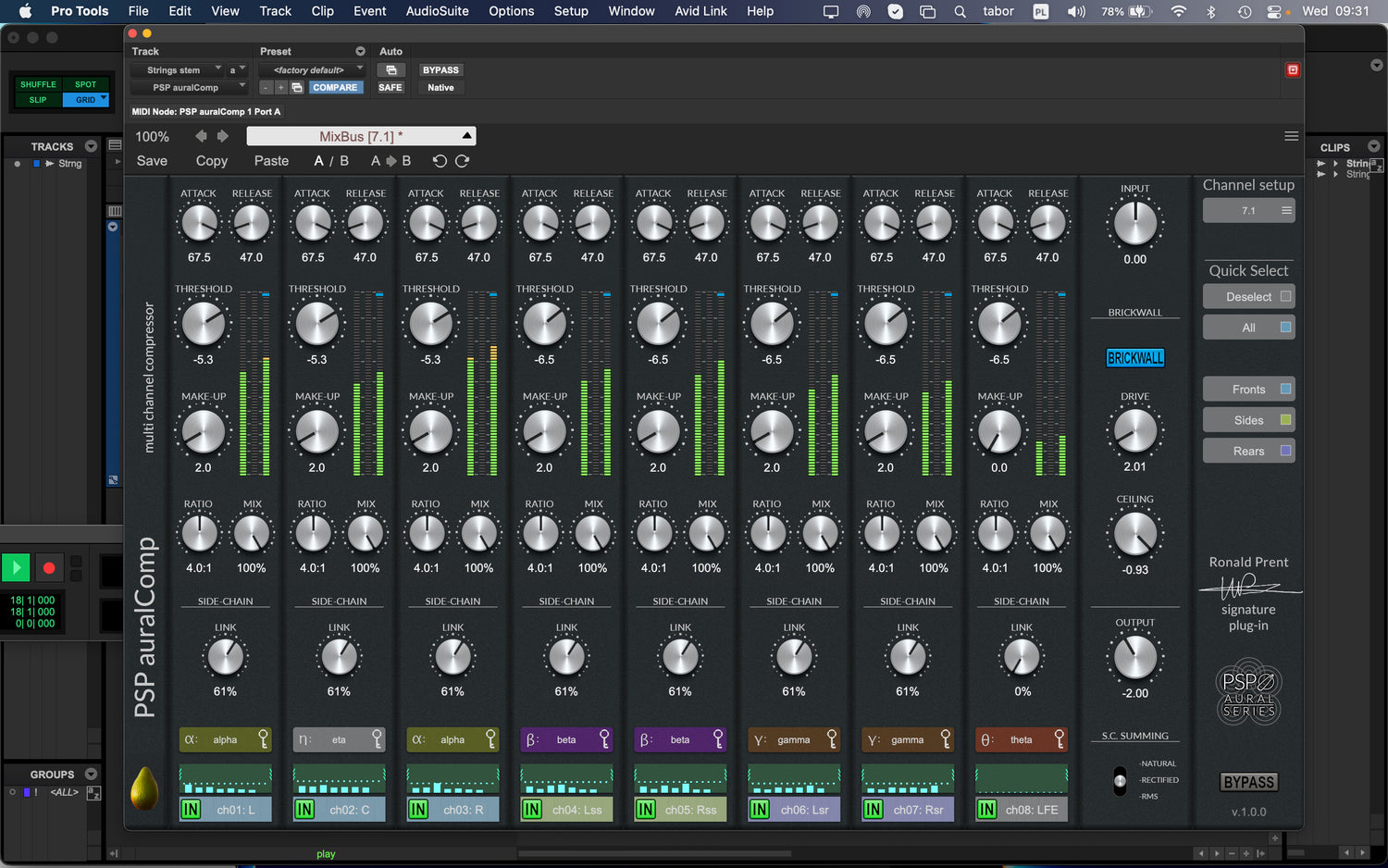Viewport: 1388px width, 868px height.
Task: Click the red plugin target button
Action: click(x=1293, y=69)
